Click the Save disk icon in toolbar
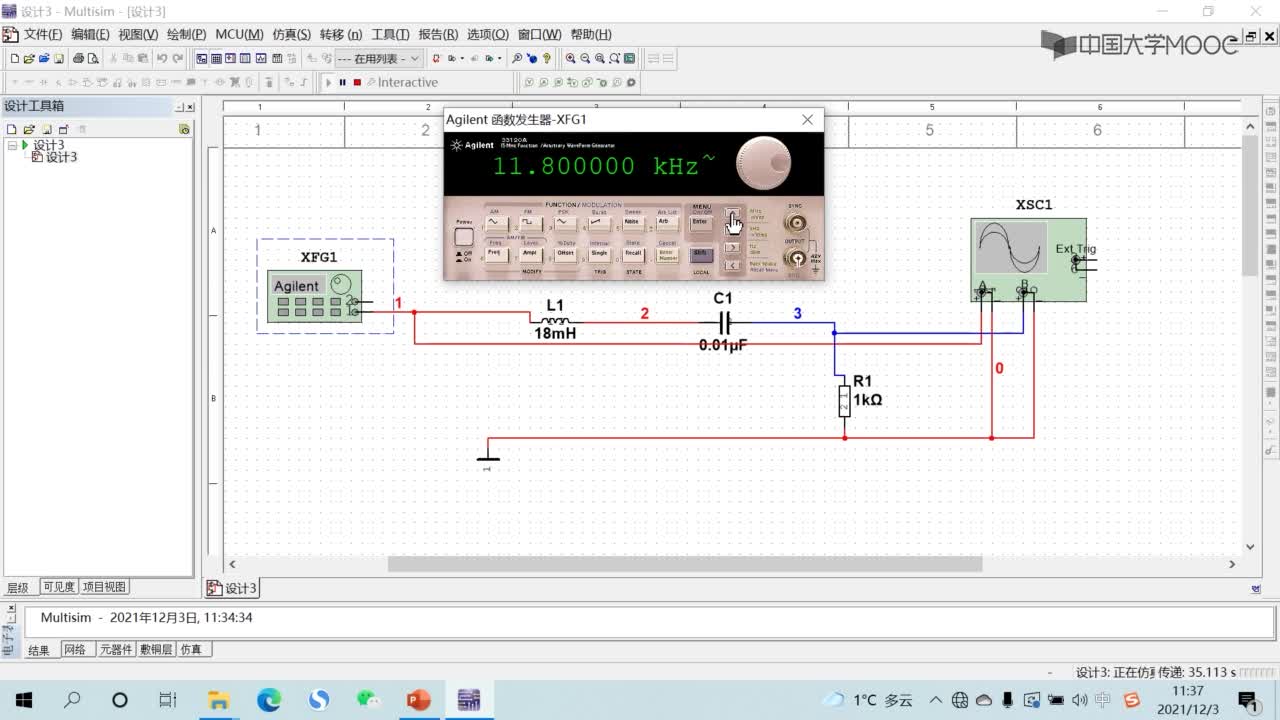The image size is (1280, 720). point(59,59)
